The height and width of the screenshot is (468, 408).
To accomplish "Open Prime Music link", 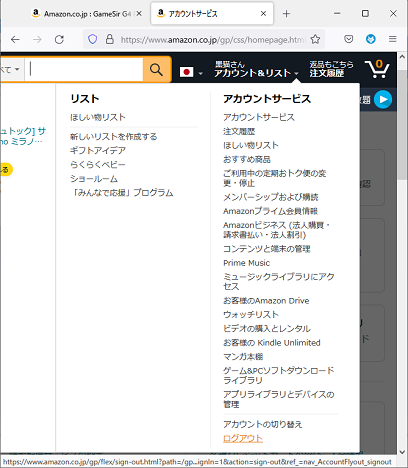I will tap(246, 263).
